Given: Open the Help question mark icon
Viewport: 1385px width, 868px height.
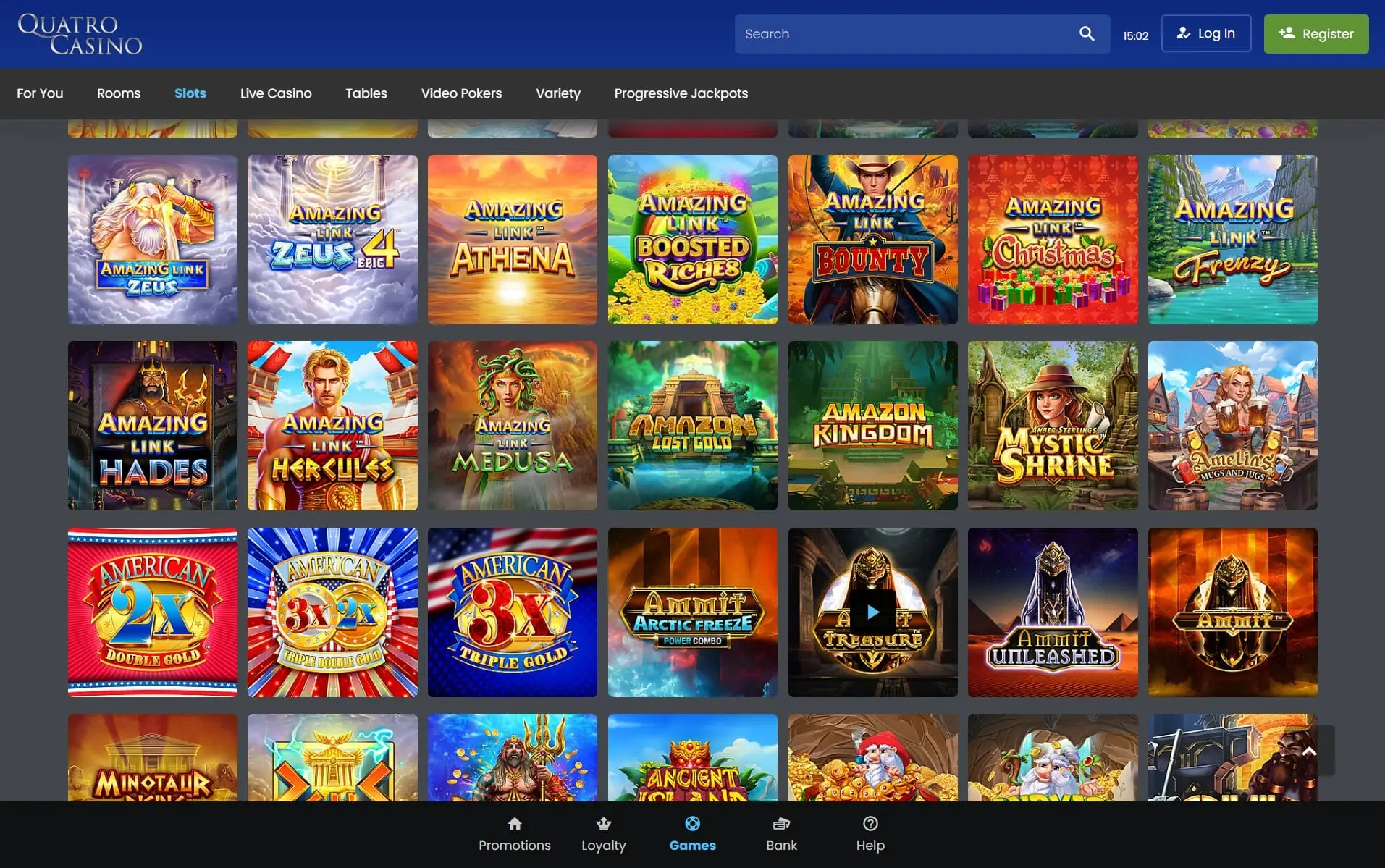Looking at the screenshot, I should coord(870,824).
